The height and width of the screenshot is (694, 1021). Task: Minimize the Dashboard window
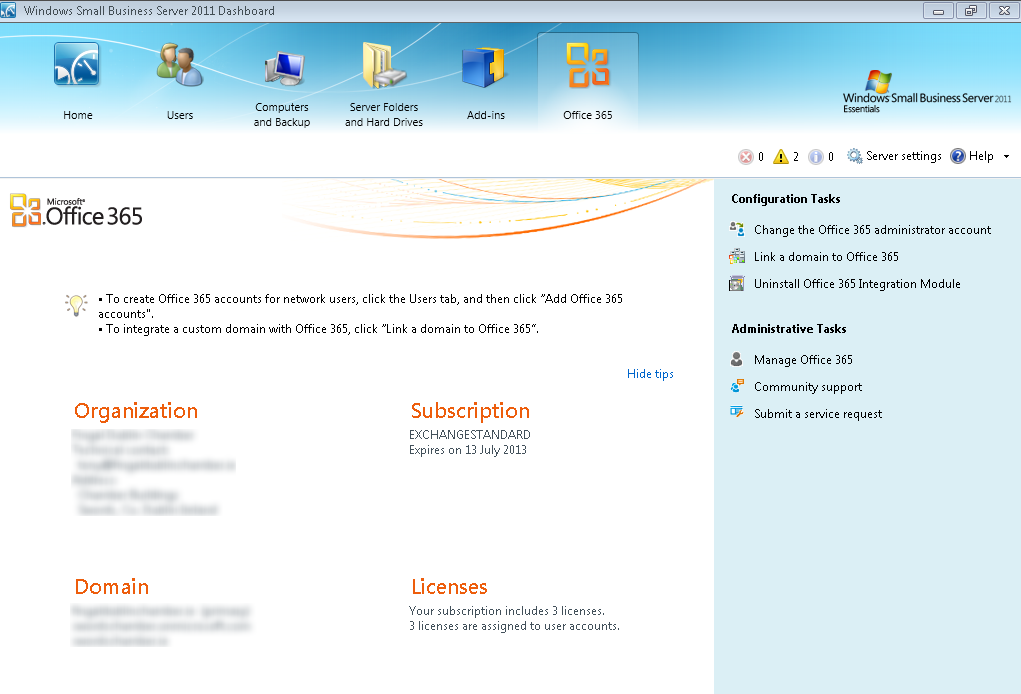(938, 10)
